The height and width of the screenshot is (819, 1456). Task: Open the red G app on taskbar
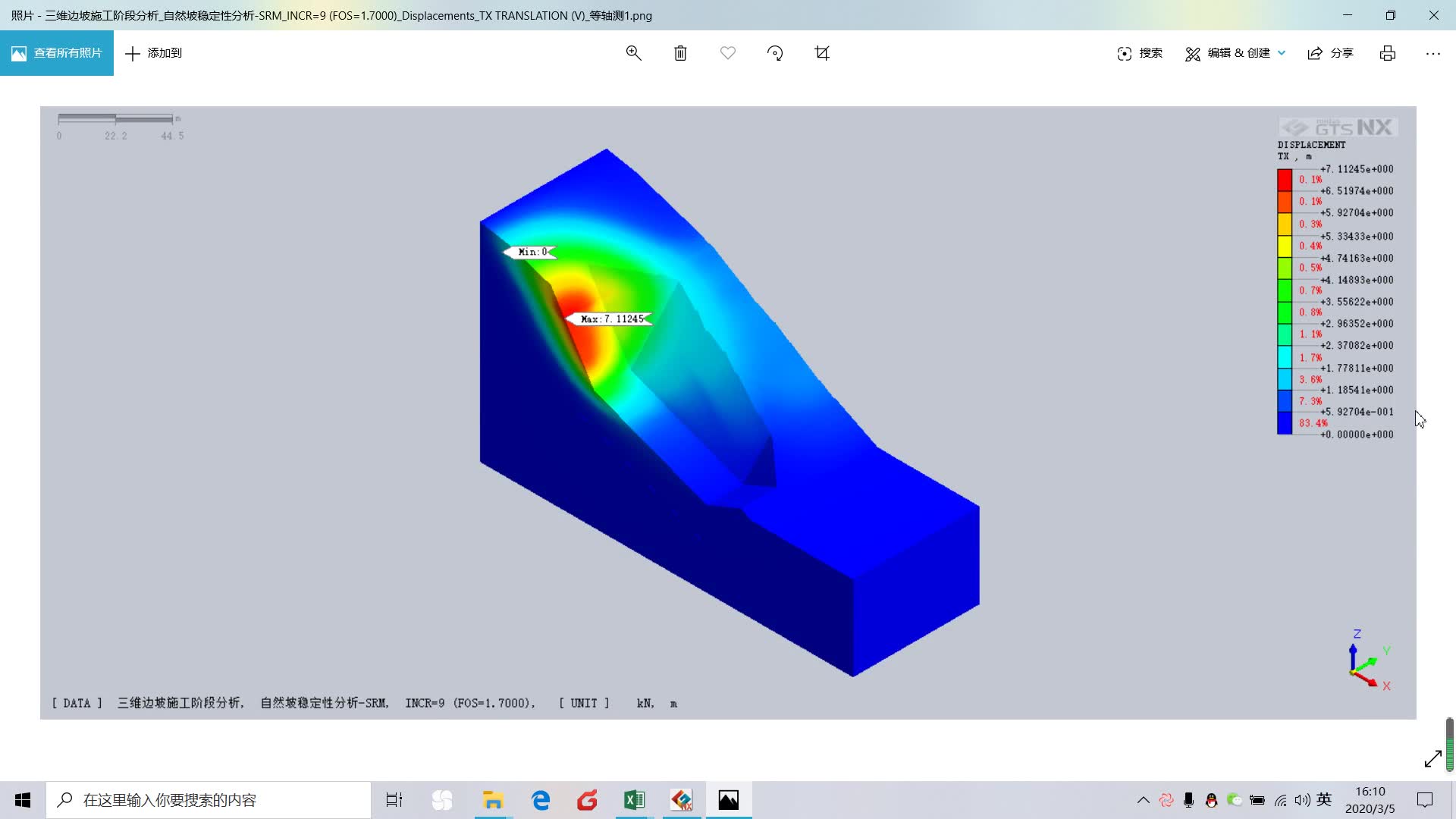(x=588, y=800)
